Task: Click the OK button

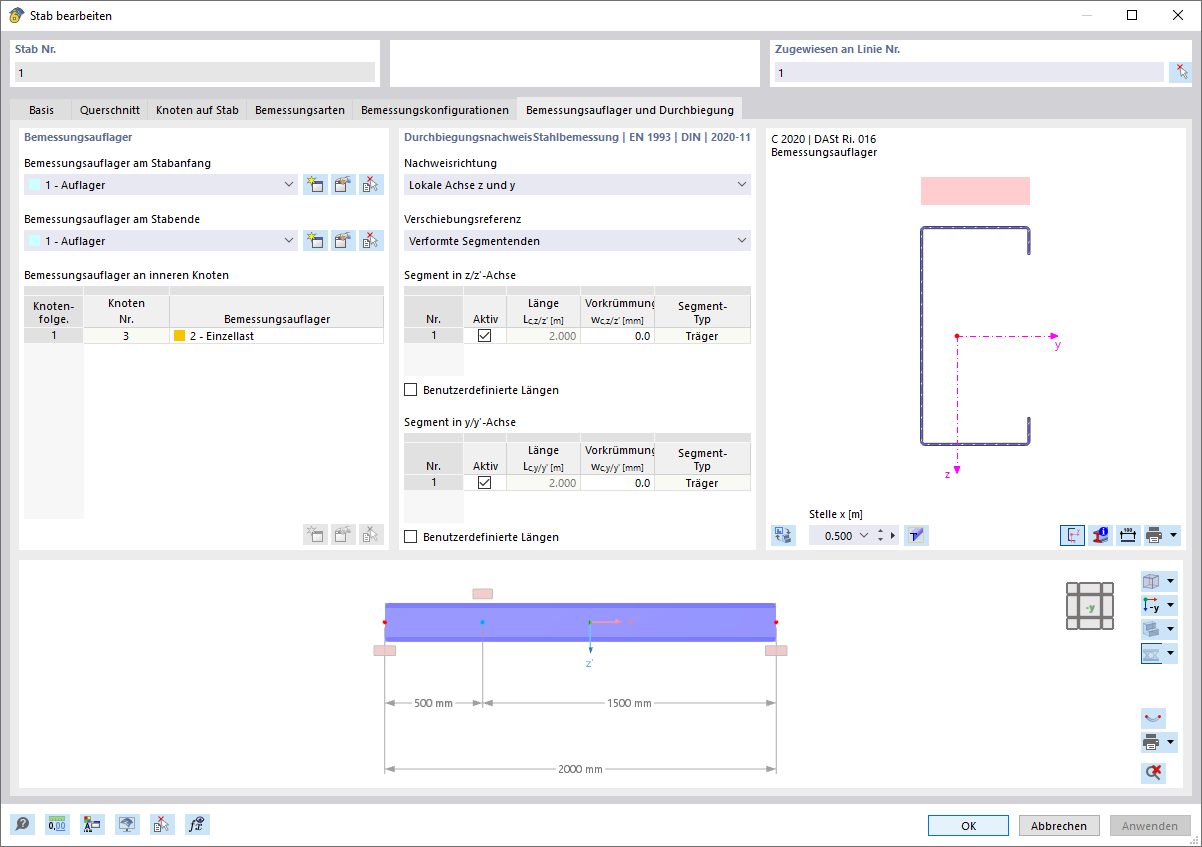Action: (x=968, y=826)
